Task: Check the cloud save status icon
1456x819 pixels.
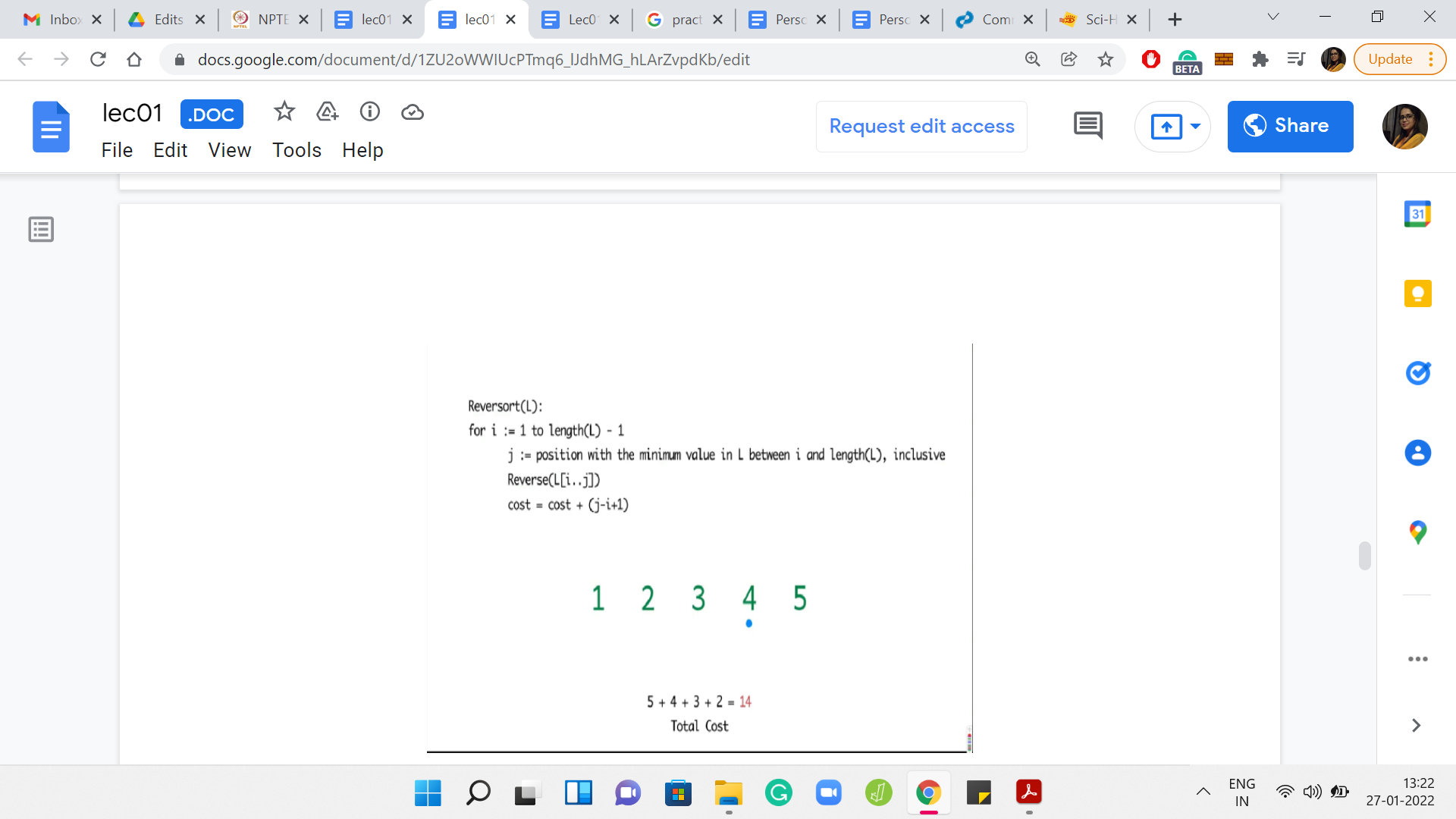Action: 412,112
